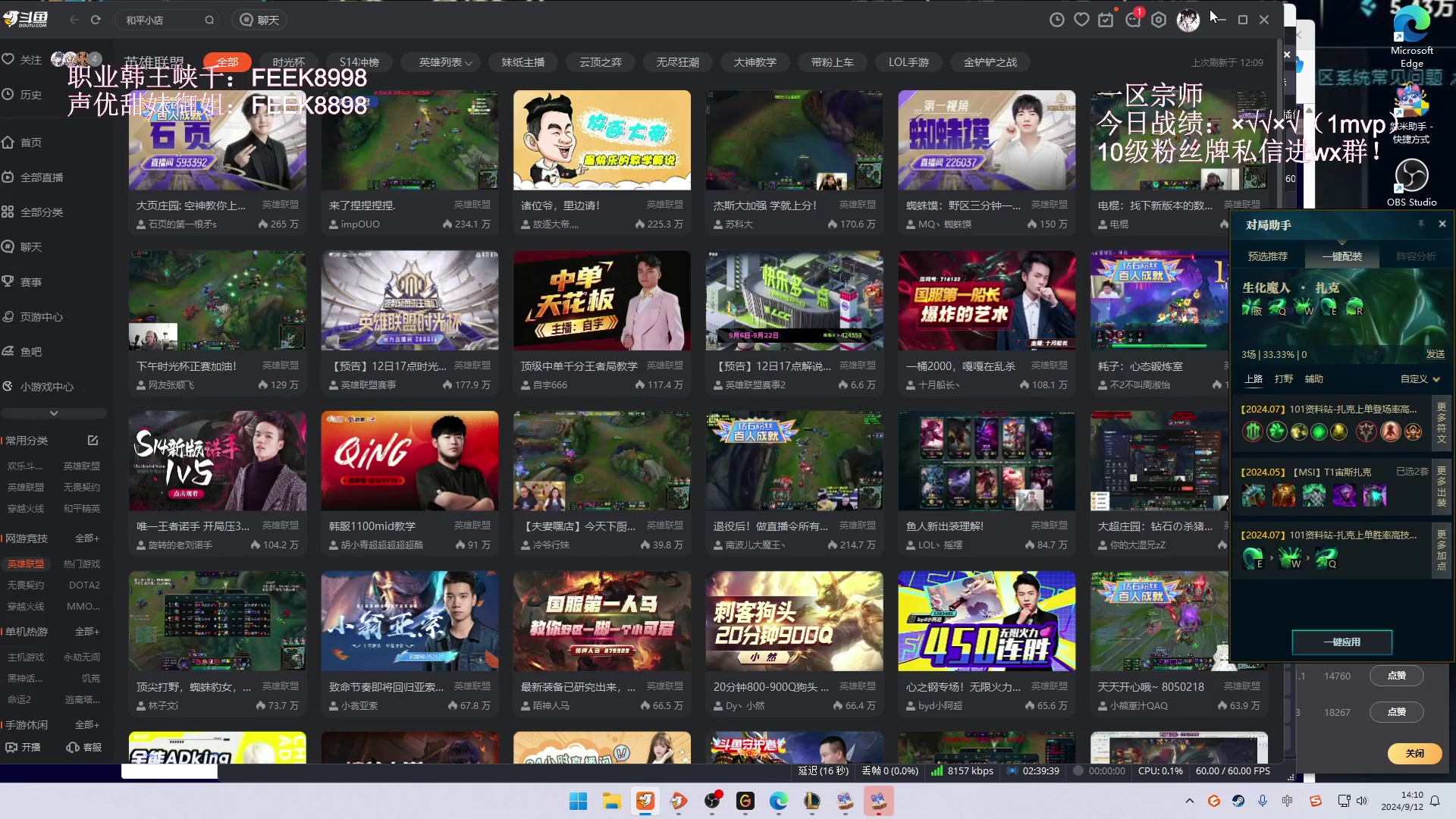This screenshot has width=1456, height=819.
Task: Open followed streams with the heart icon in the top bar
Action: click(x=1081, y=20)
